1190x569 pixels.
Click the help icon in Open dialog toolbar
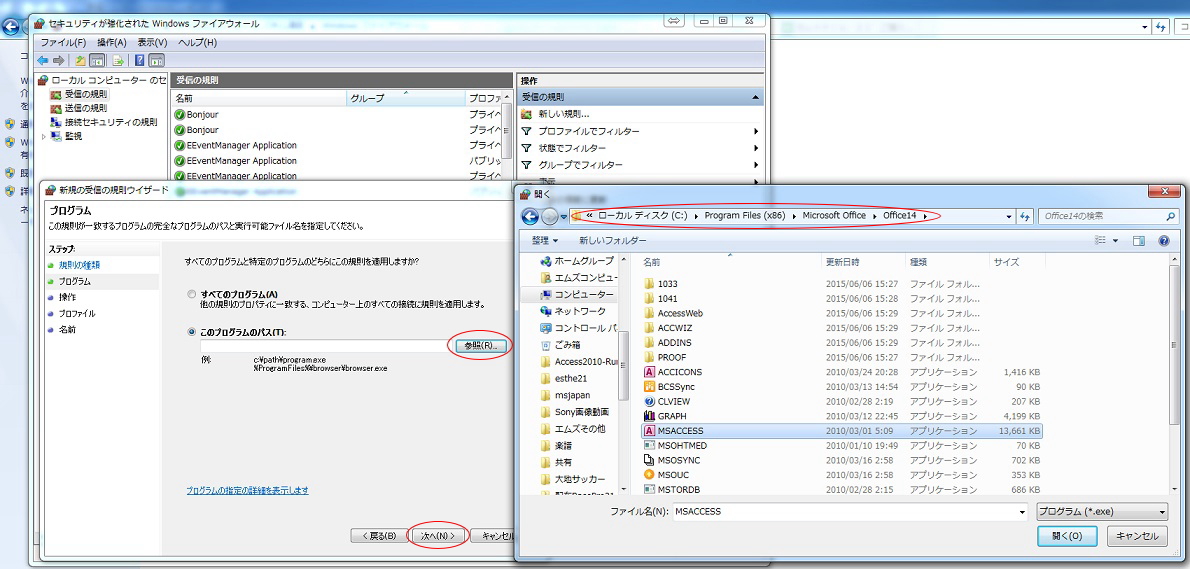point(1164,240)
